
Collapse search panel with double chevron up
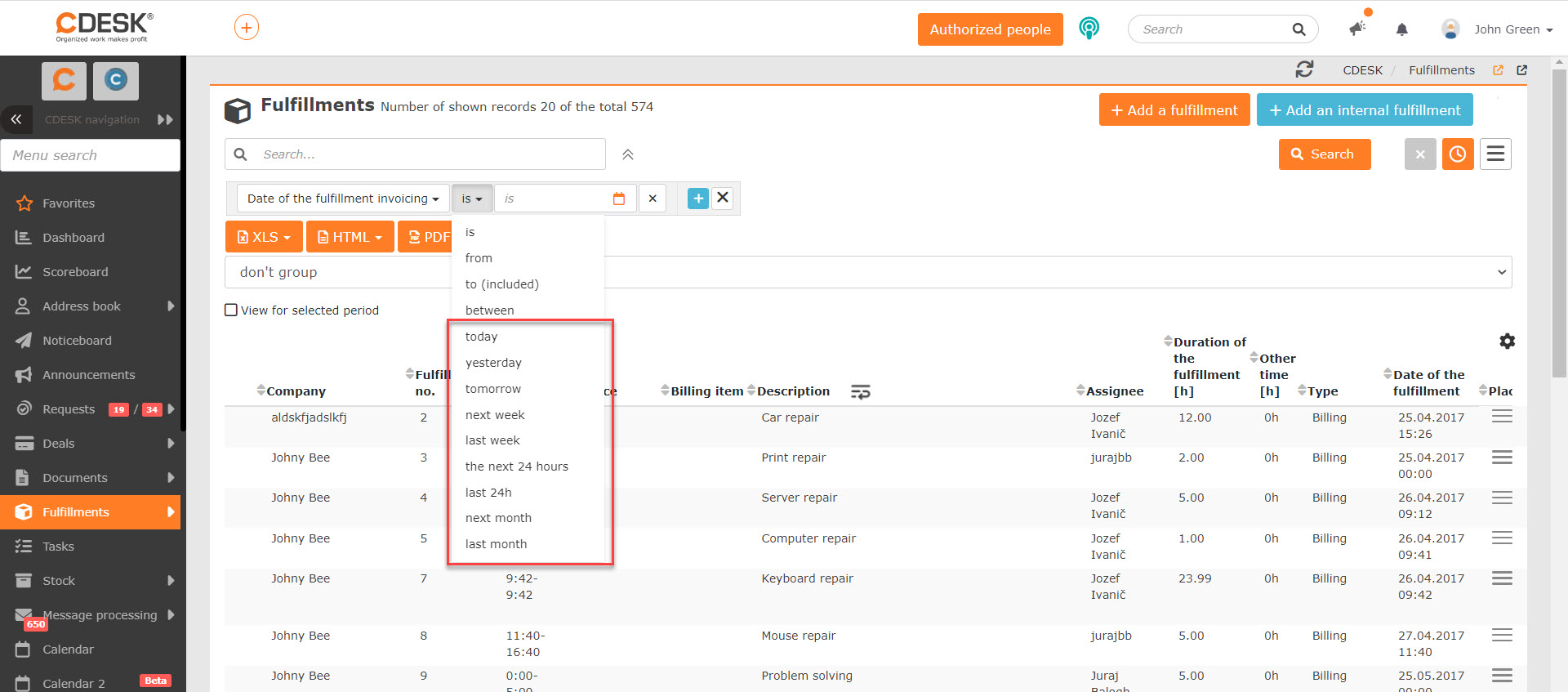(x=628, y=154)
